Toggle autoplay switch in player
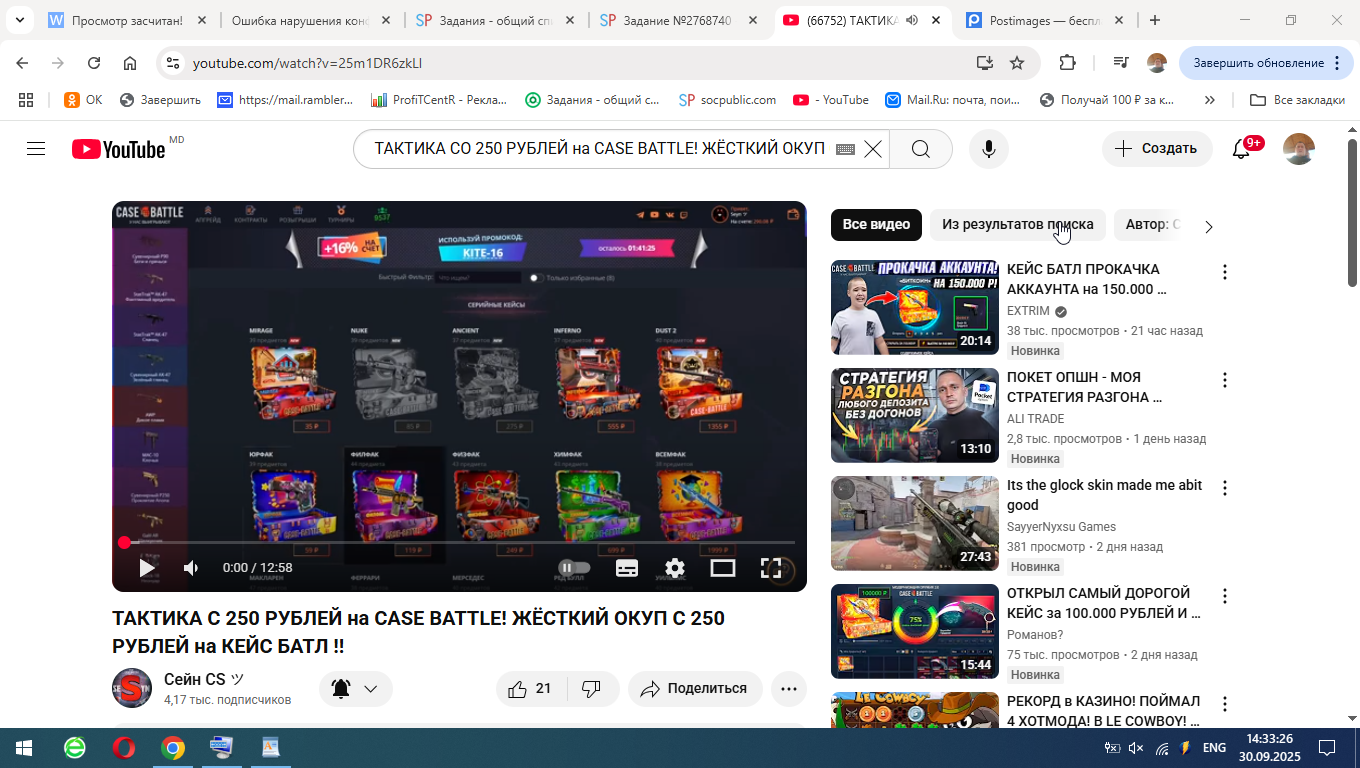 tap(574, 568)
